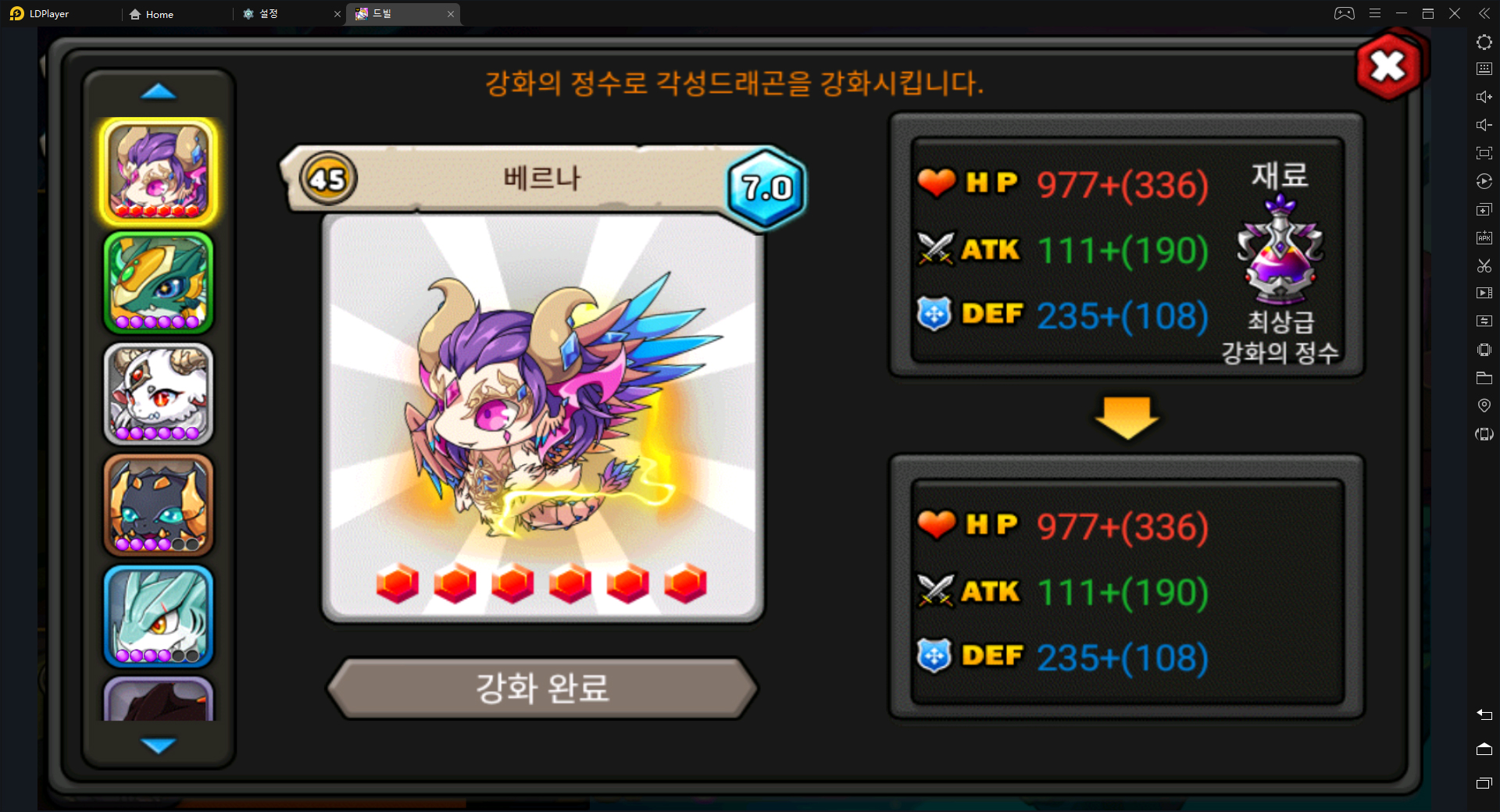Select the green dragon portrait in list

[x=159, y=283]
